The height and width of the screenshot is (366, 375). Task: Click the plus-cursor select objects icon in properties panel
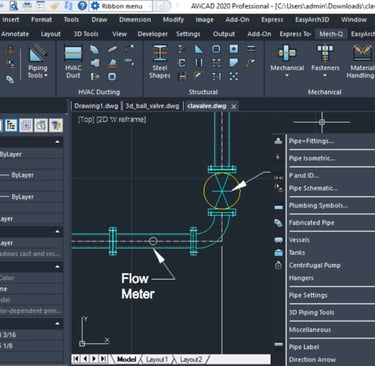tap(26, 126)
